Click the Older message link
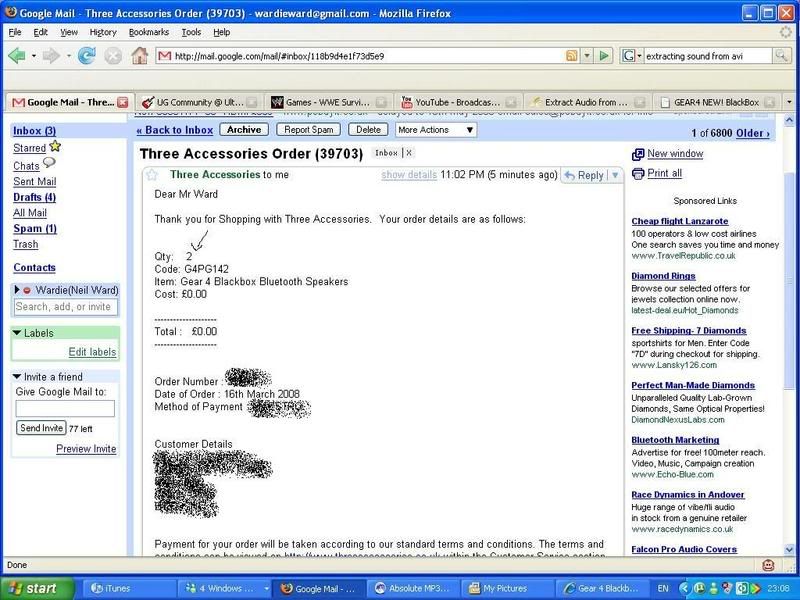 point(753,134)
